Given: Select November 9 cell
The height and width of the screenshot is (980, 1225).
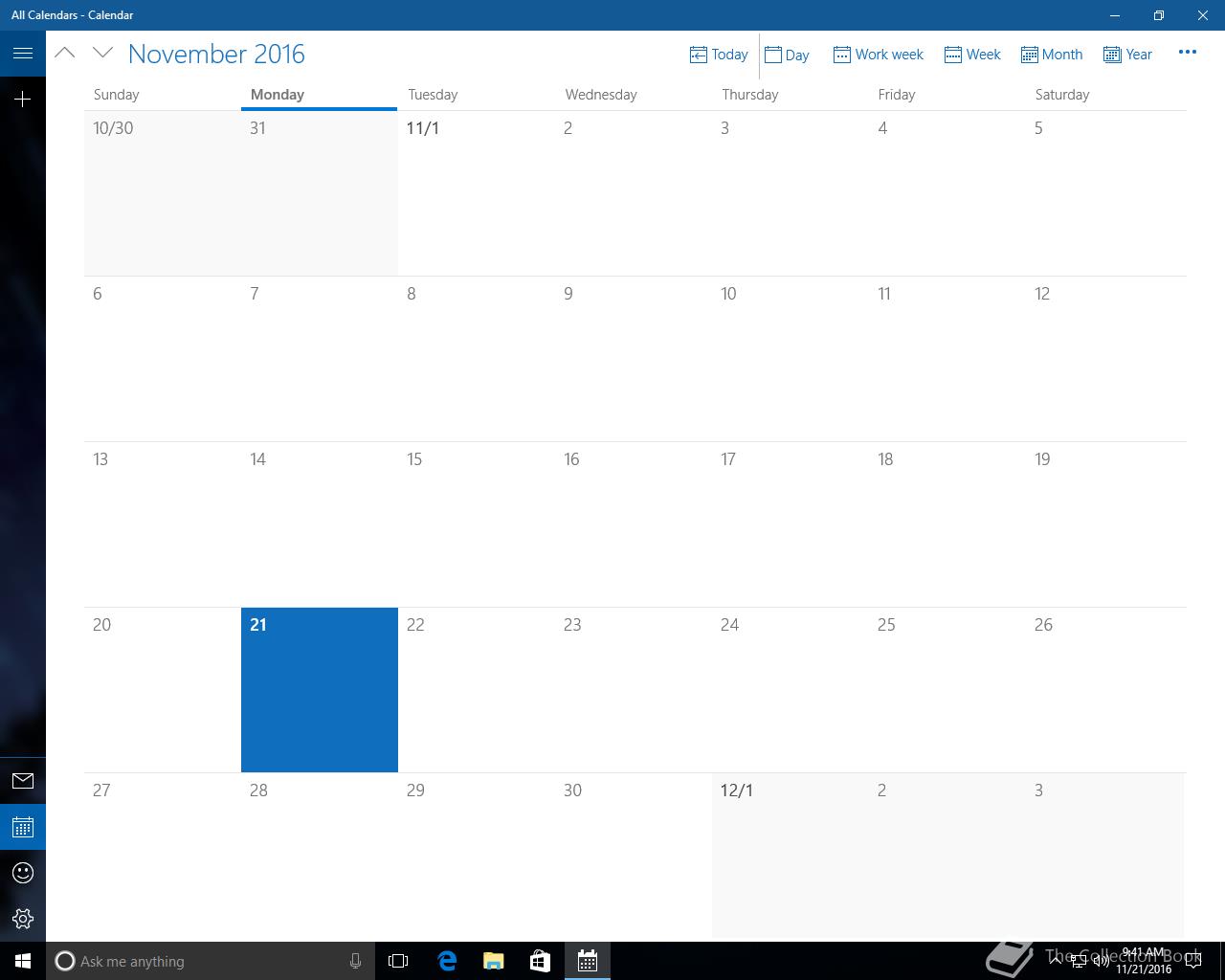Looking at the screenshot, I should [x=634, y=359].
